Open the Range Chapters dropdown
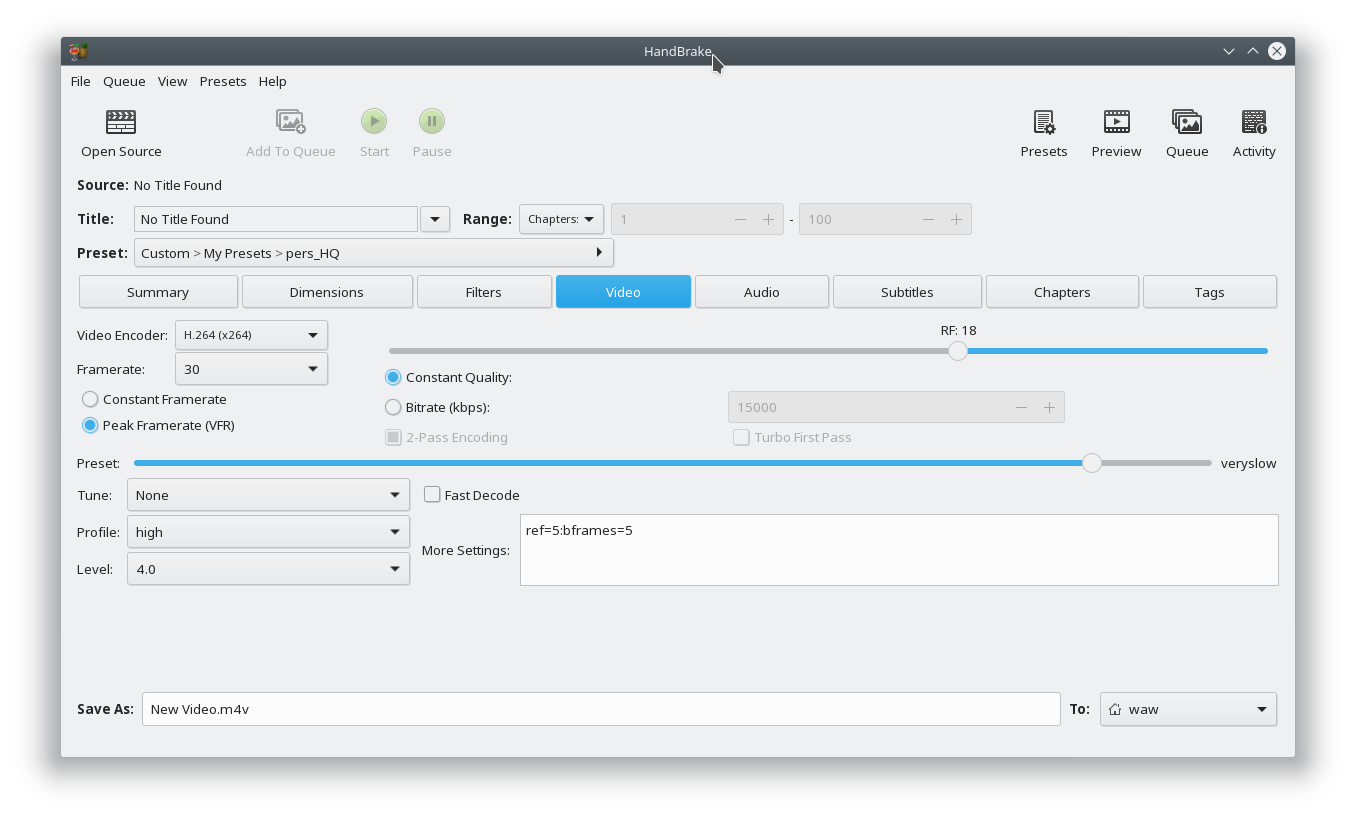This screenshot has width=1356, height=818. point(561,219)
